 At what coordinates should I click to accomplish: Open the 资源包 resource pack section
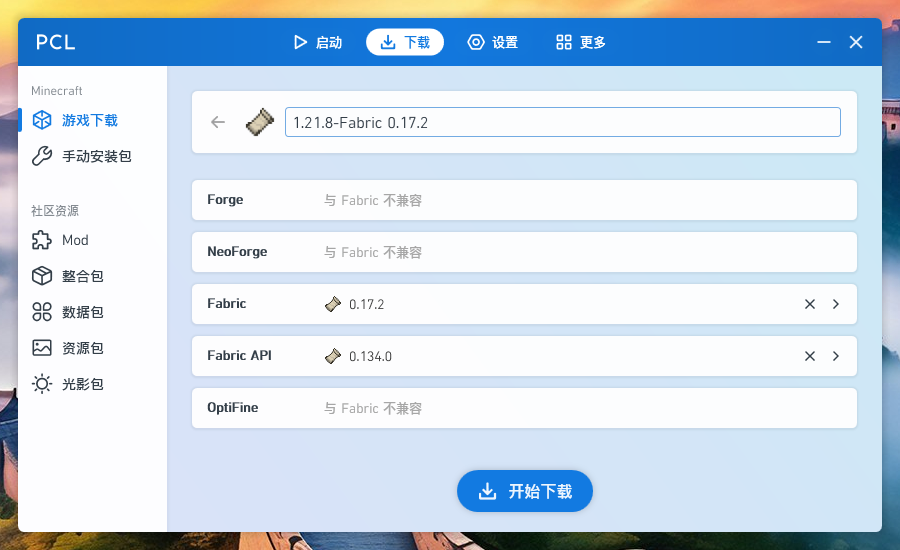point(82,348)
